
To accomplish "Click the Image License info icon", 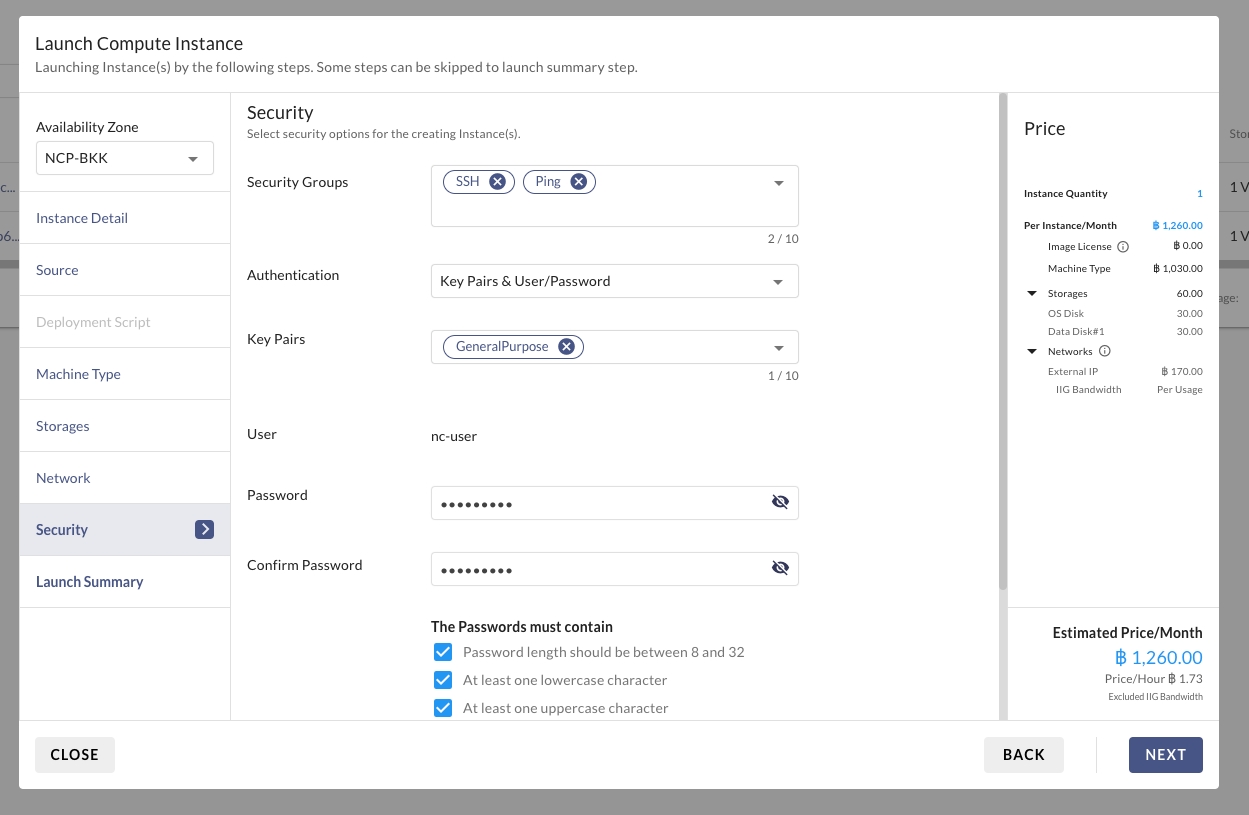I will 1123,247.
